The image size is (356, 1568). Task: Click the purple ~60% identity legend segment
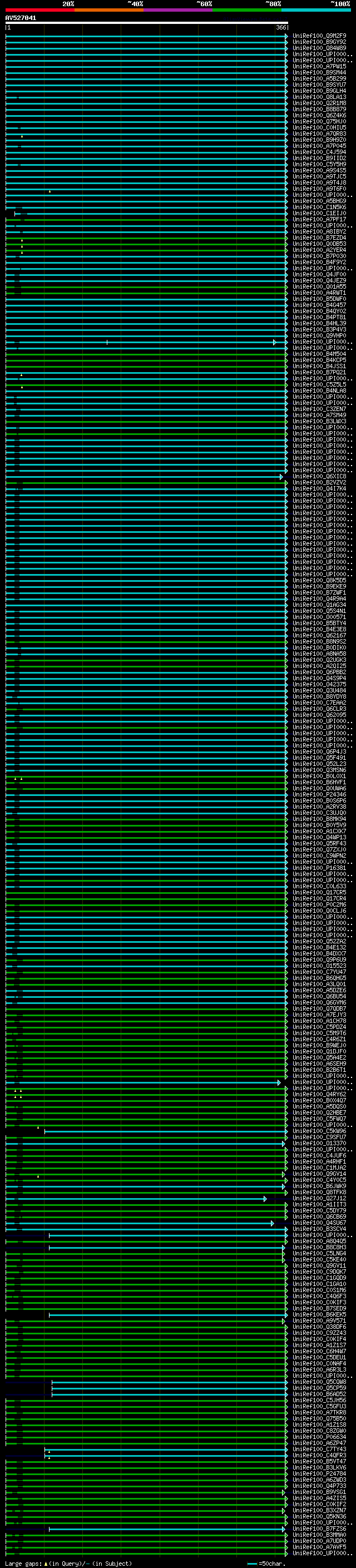click(177, 10)
